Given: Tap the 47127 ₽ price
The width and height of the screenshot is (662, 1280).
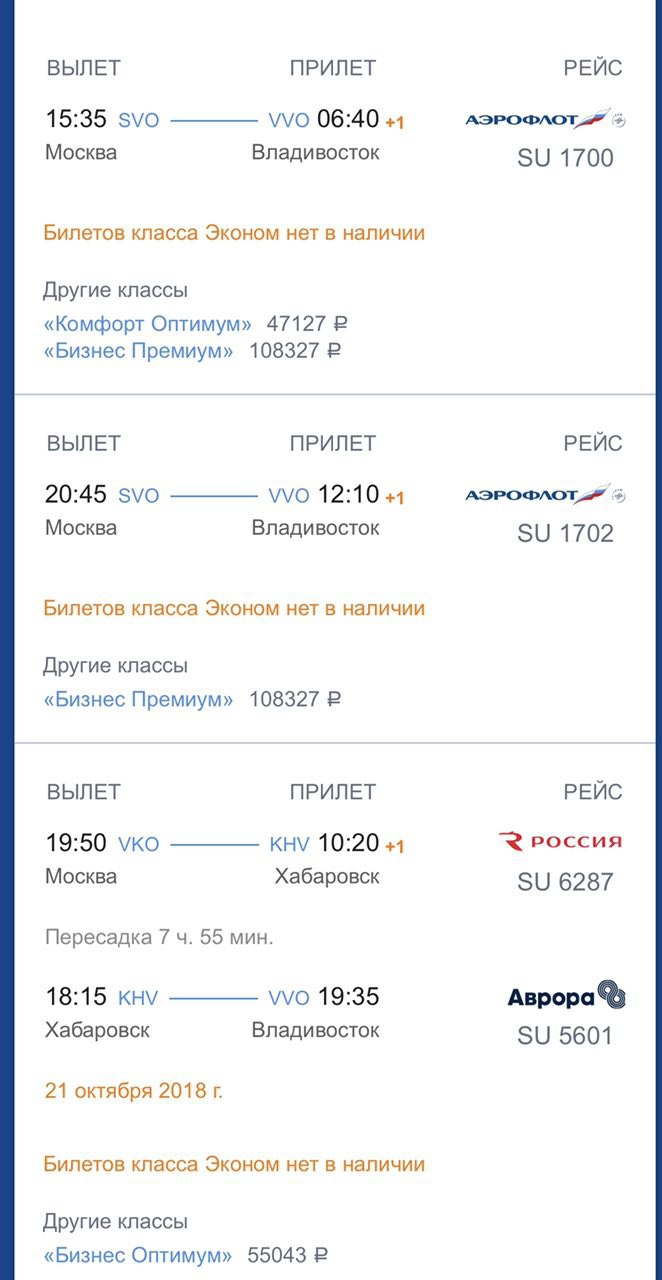Looking at the screenshot, I should pos(307,324).
